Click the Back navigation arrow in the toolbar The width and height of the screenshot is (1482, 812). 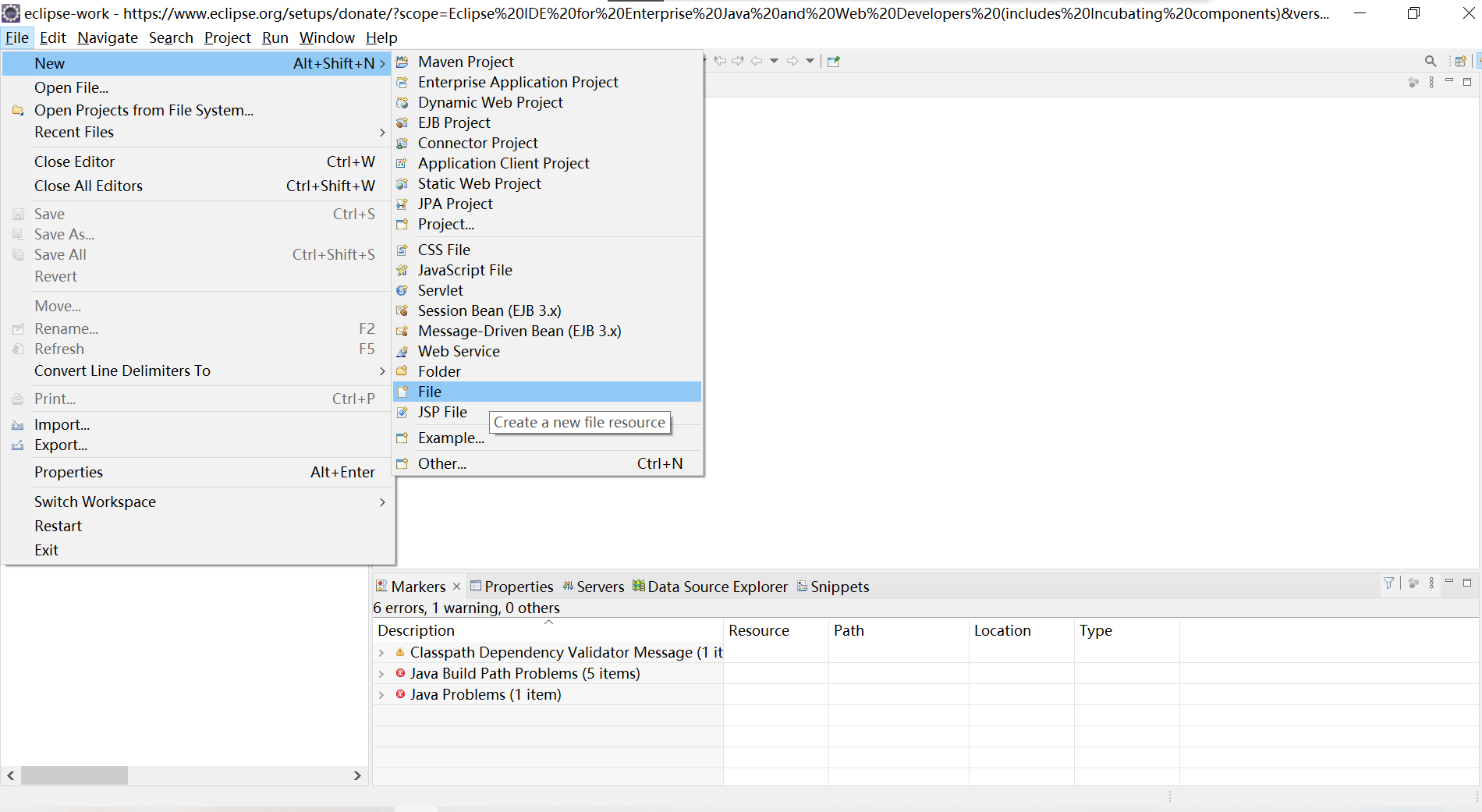tap(756, 60)
